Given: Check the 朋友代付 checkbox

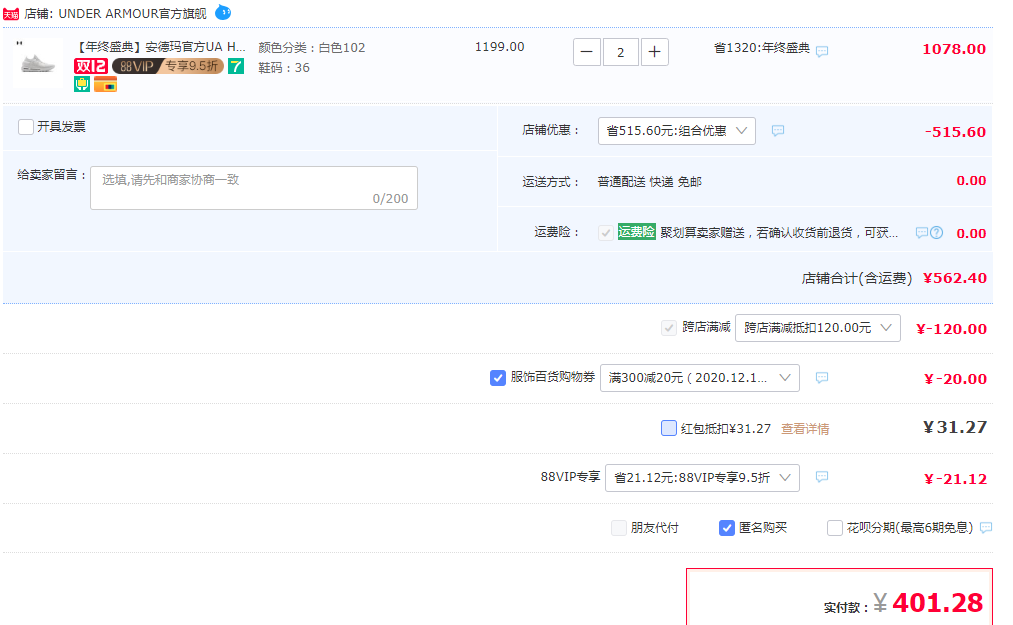Looking at the screenshot, I should (x=618, y=528).
